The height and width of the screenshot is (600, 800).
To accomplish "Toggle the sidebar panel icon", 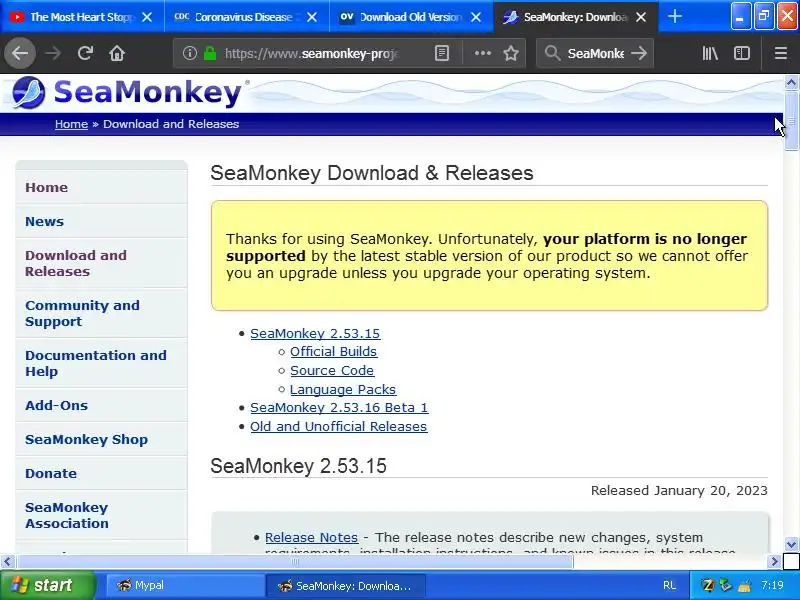I will click(x=742, y=53).
